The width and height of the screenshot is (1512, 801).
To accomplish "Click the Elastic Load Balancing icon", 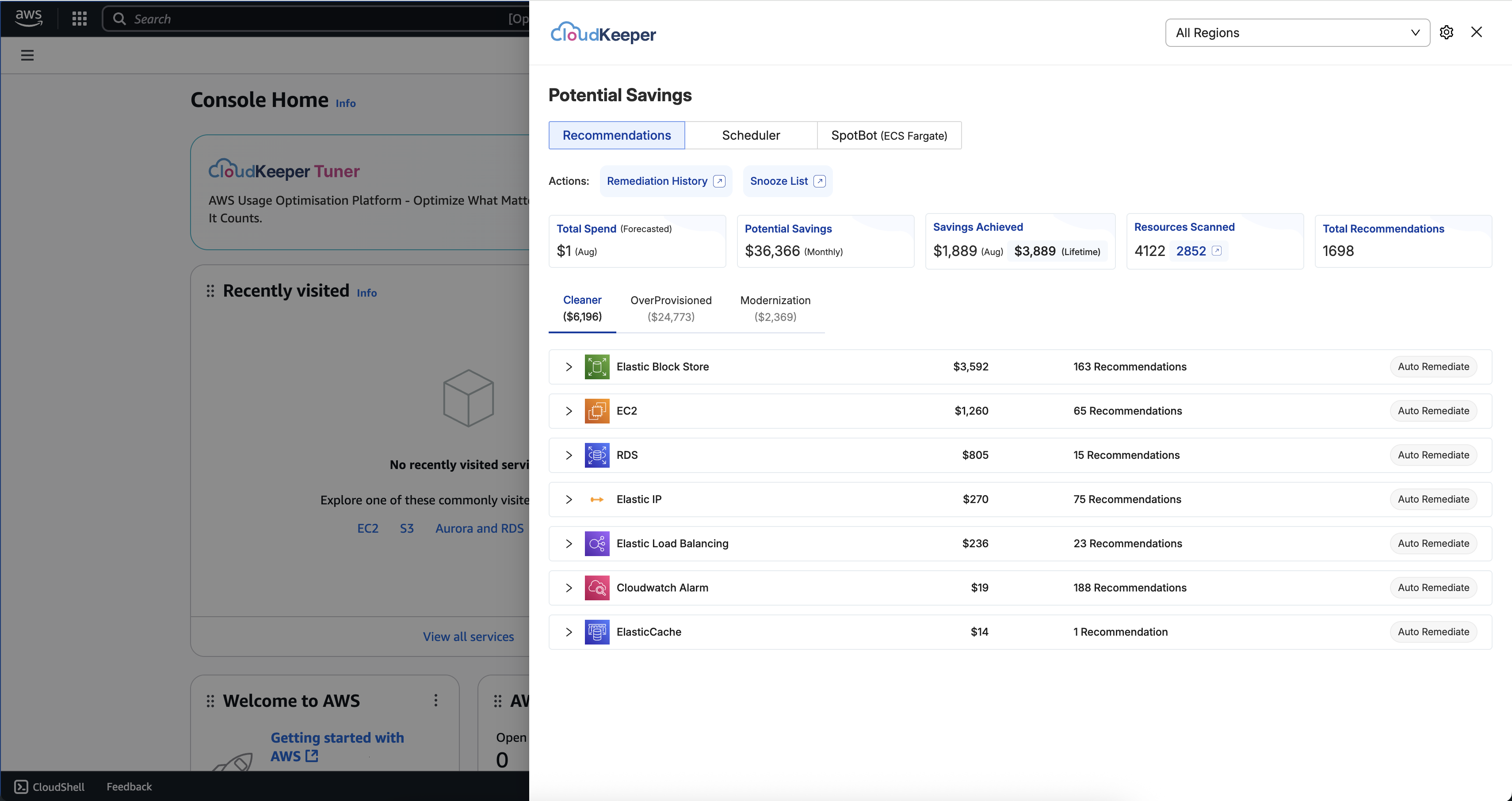I will pos(596,543).
